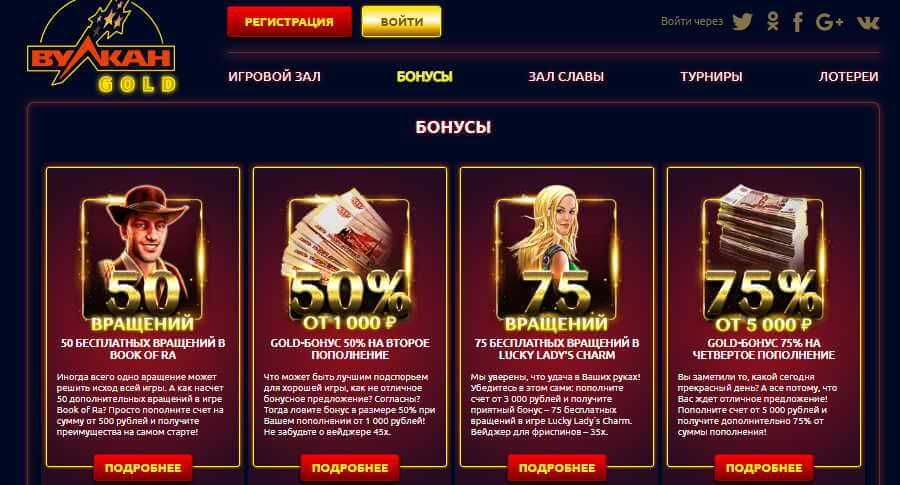Open the Лотереи page
The height and width of the screenshot is (485, 900).
848,76
